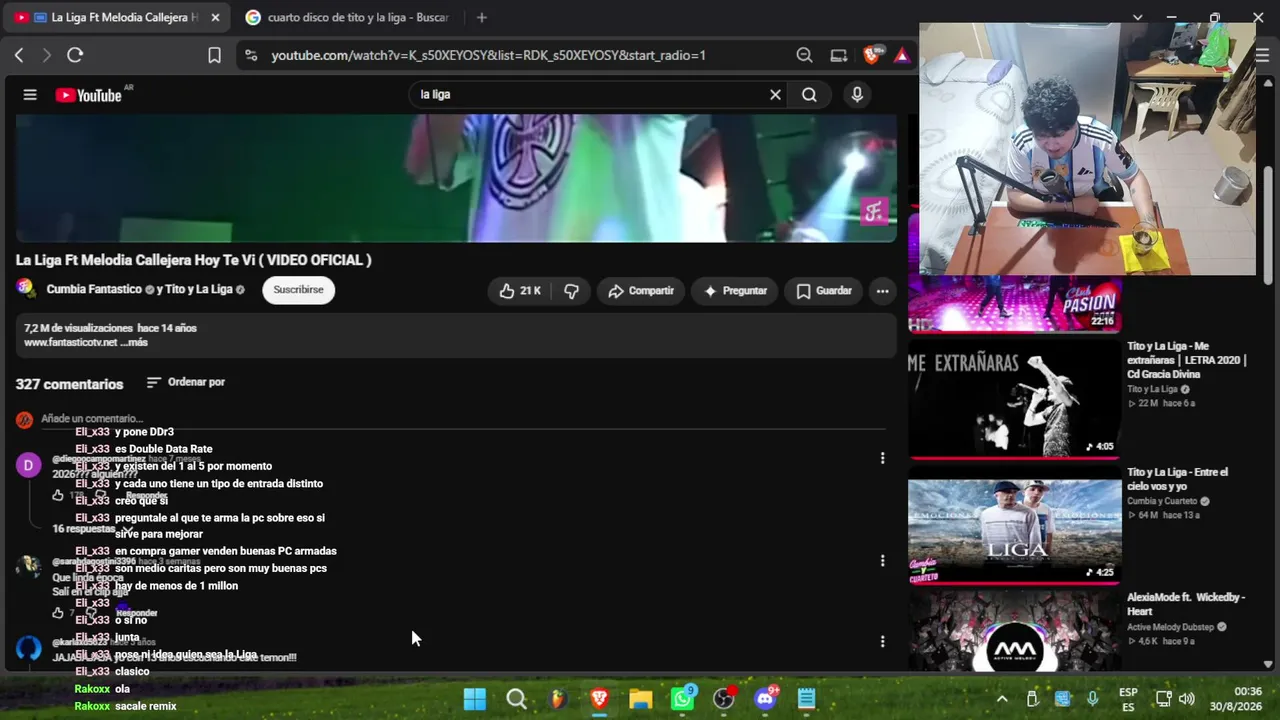This screenshot has width=1280, height=720.
Task: Open the 'Ordenar por' sort dropdown
Action: (185, 382)
